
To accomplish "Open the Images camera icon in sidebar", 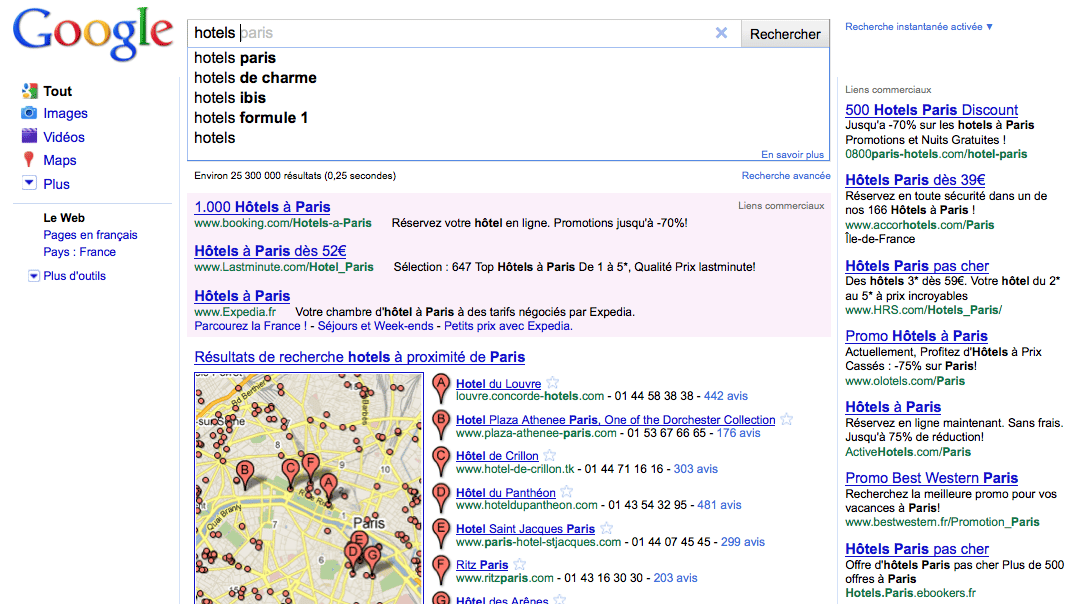I will (29, 113).
